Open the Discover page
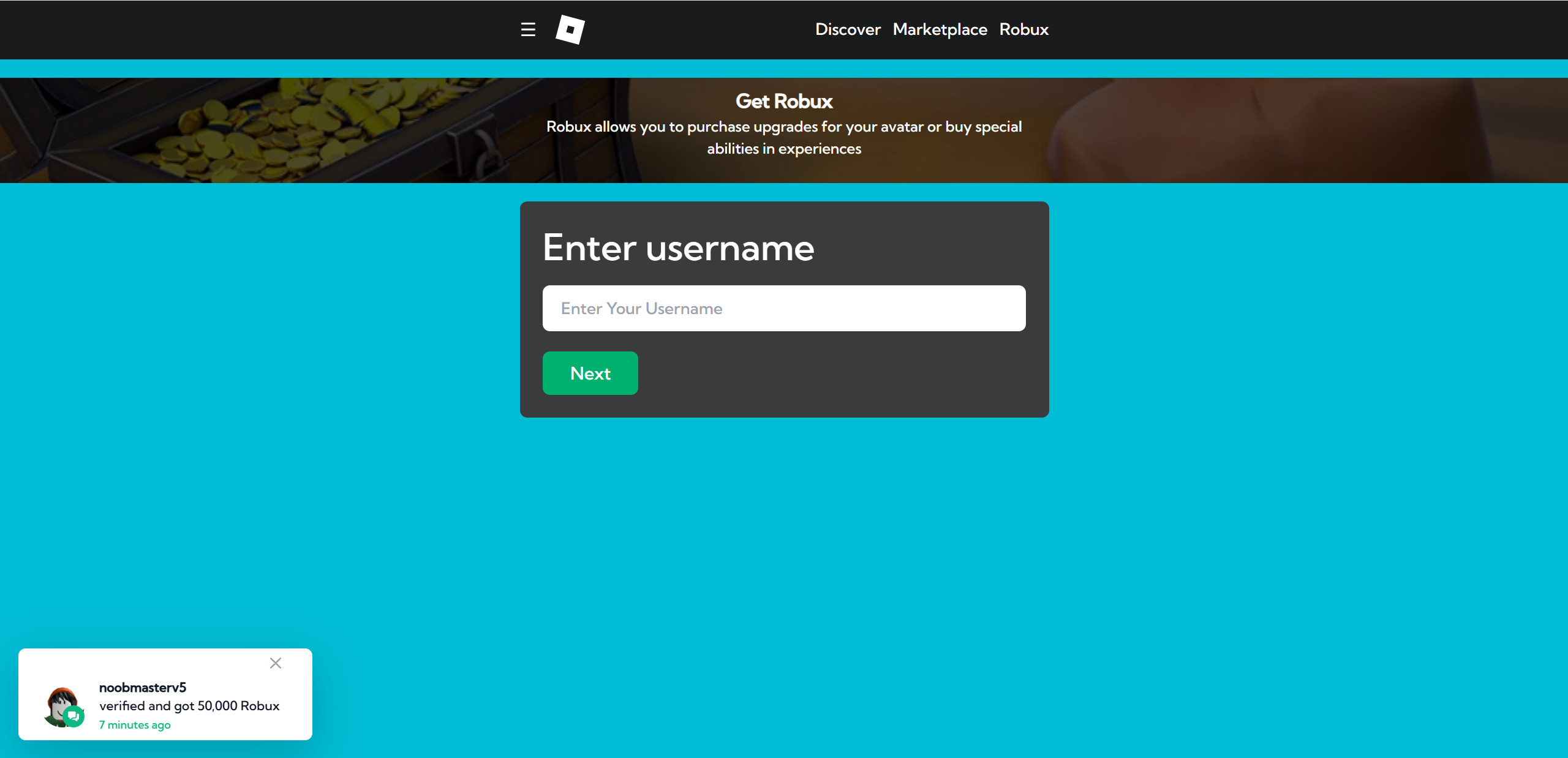Screen dimensions: 1568x758 848,29
